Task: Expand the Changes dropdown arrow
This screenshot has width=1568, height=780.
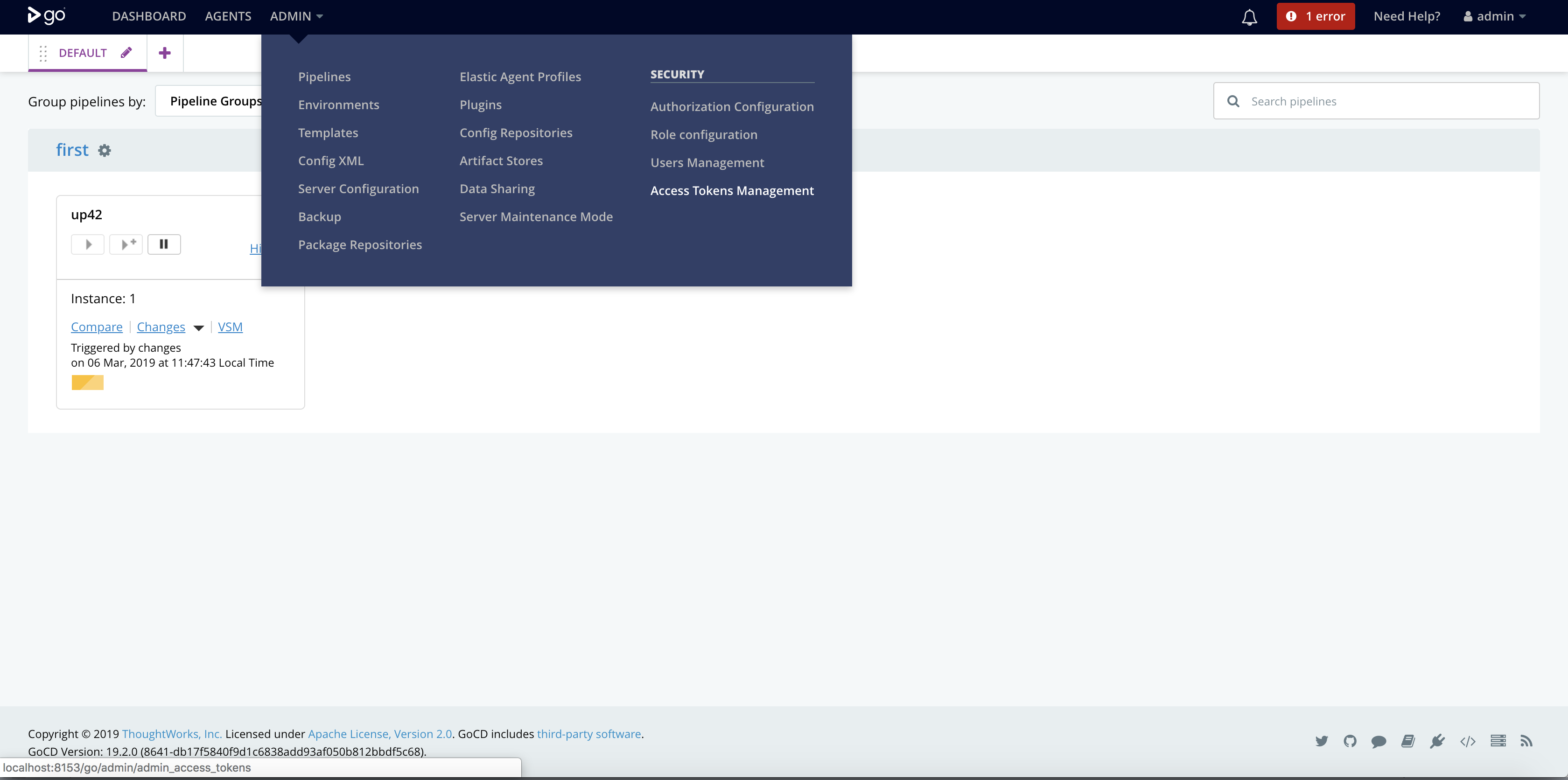Action: click(198, 328)
